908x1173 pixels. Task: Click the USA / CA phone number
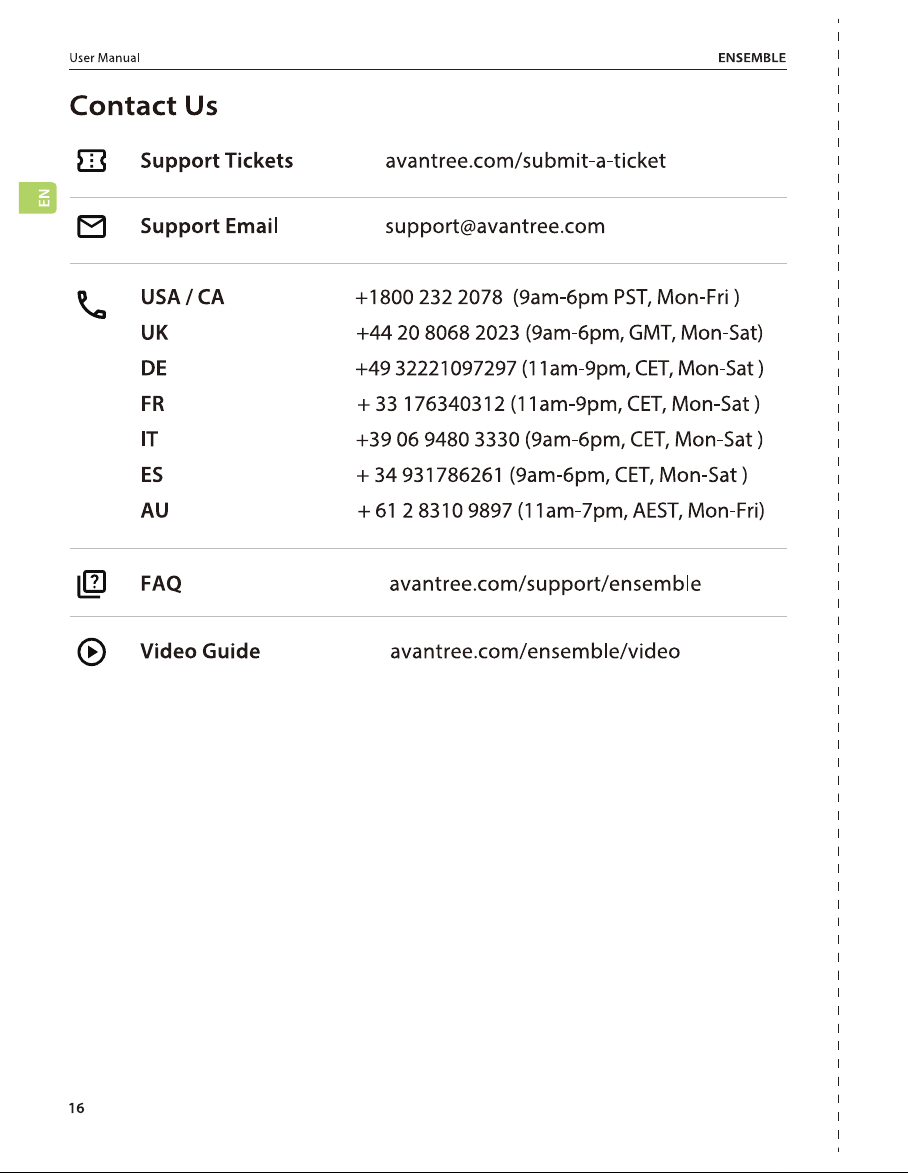pyautogui.click(x=429, y=298)
